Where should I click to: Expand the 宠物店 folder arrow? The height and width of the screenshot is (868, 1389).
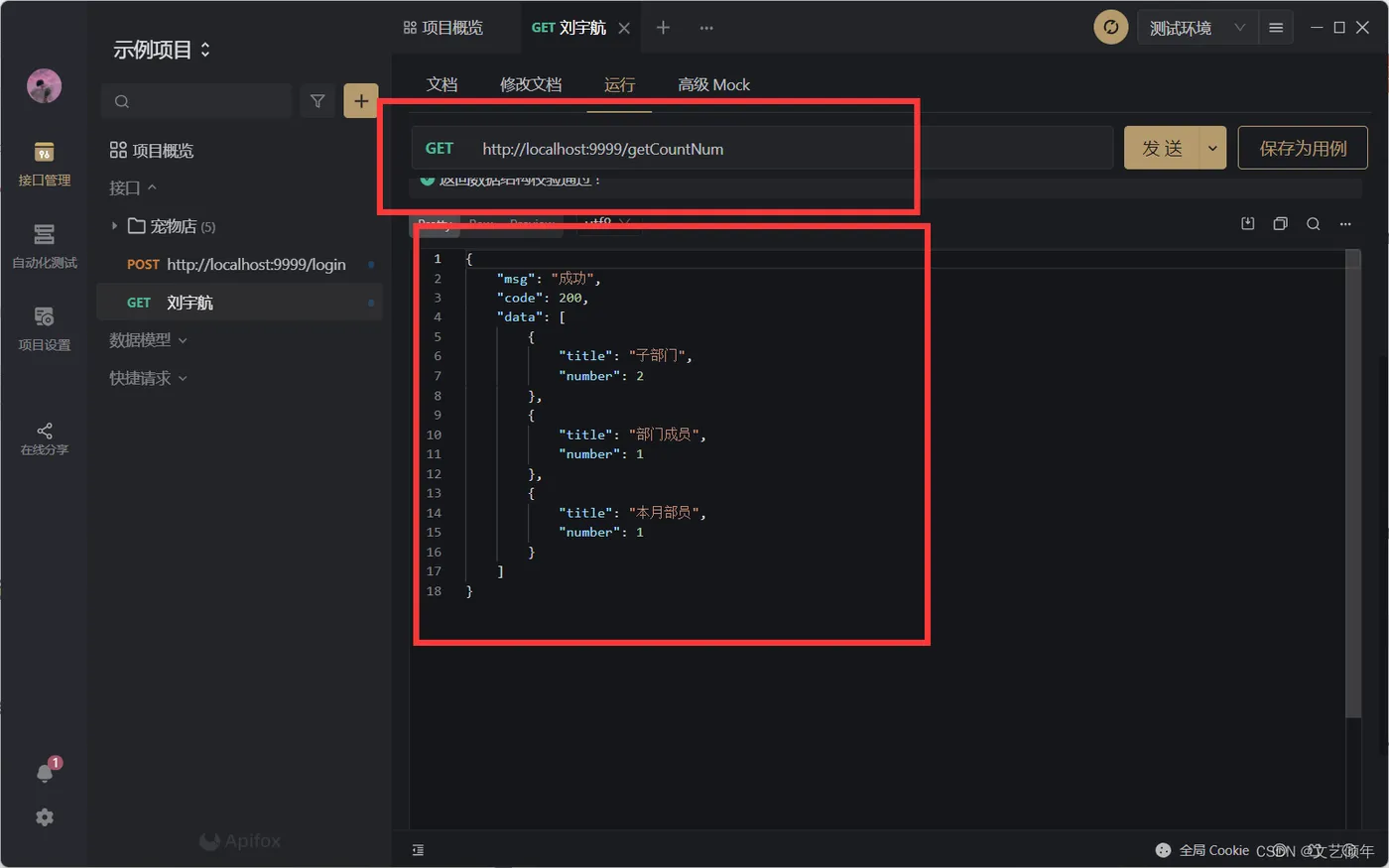click(114, 226)
